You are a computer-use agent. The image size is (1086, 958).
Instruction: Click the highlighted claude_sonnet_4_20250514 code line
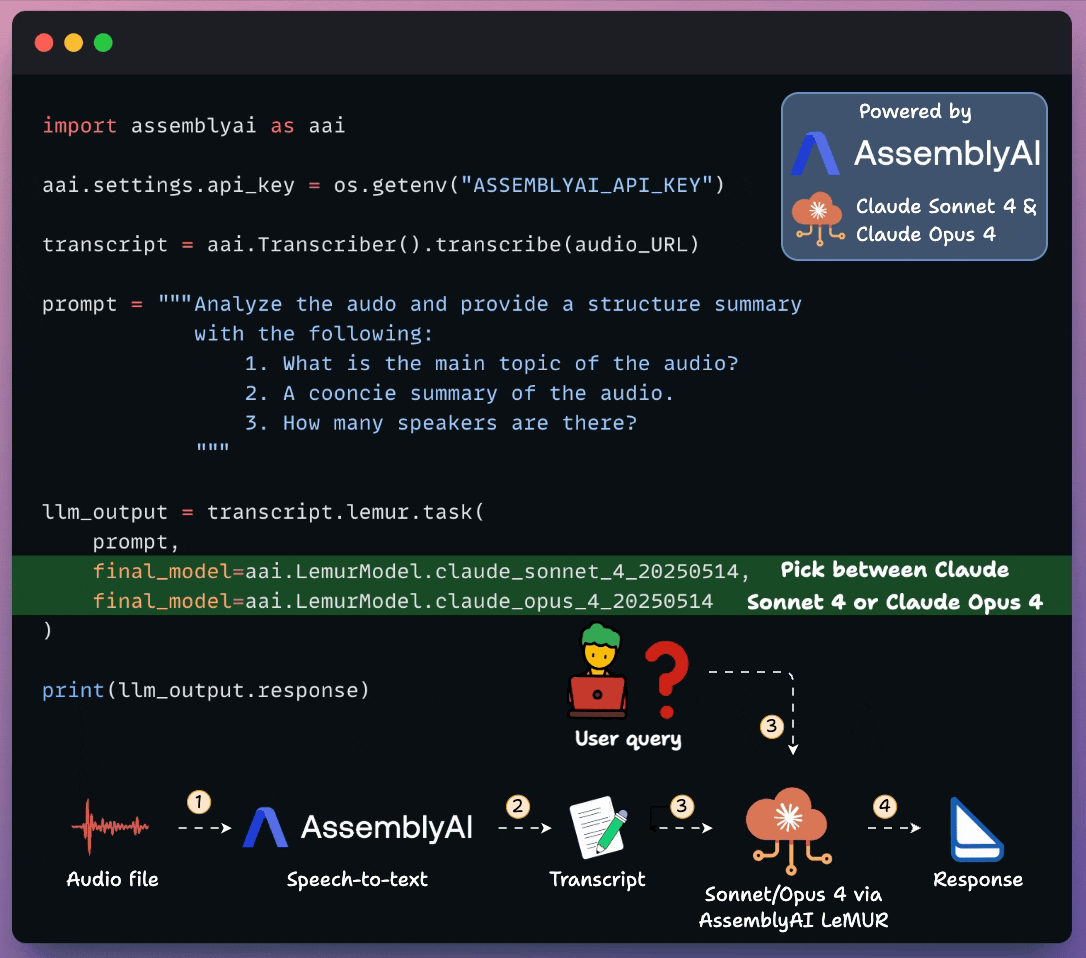(421, 571)
